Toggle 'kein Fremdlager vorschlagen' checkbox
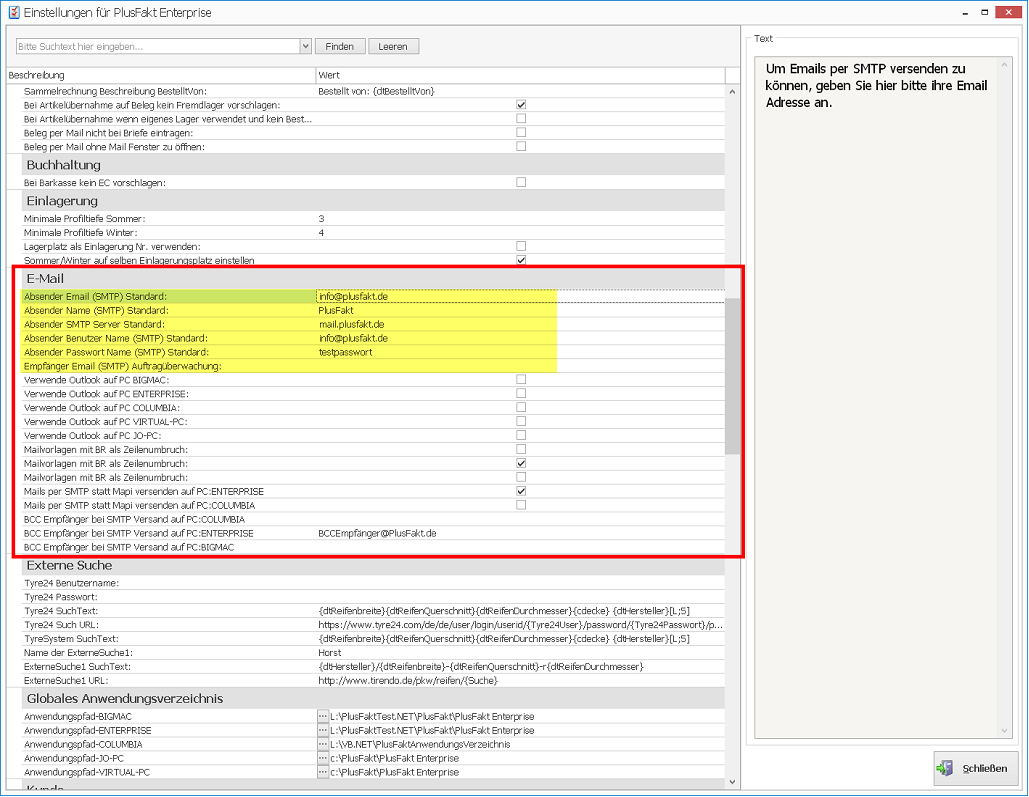1029x797 pixels. [521, 104]
